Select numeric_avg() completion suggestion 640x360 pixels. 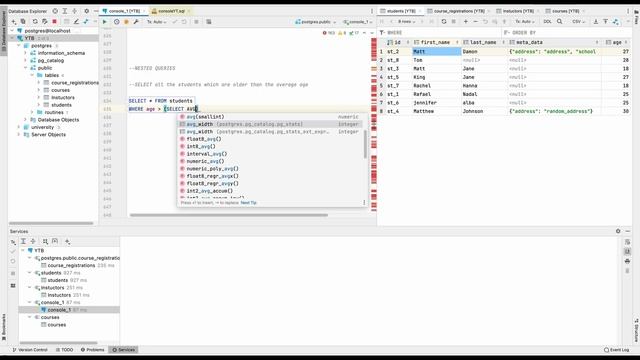tap(270, 161)
